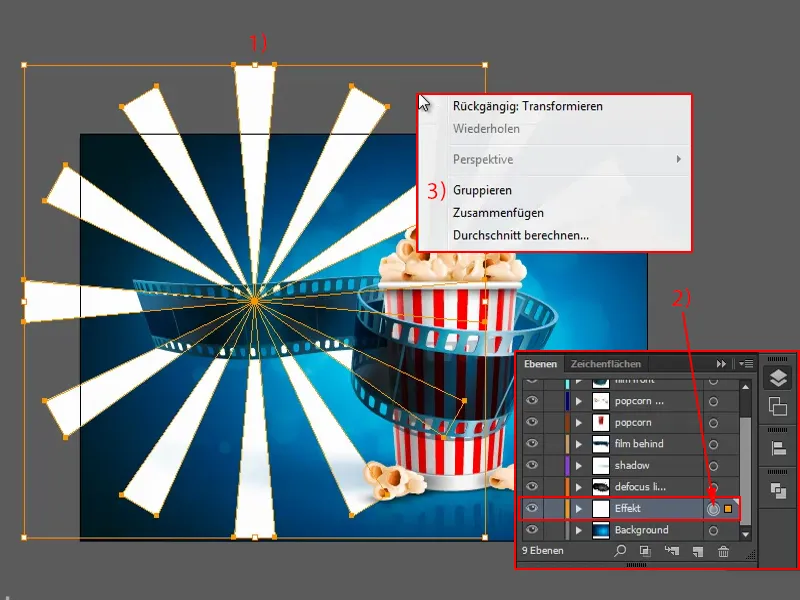Click target circle of popcorn layer
The image size is (800, 600).
point(713,423)
